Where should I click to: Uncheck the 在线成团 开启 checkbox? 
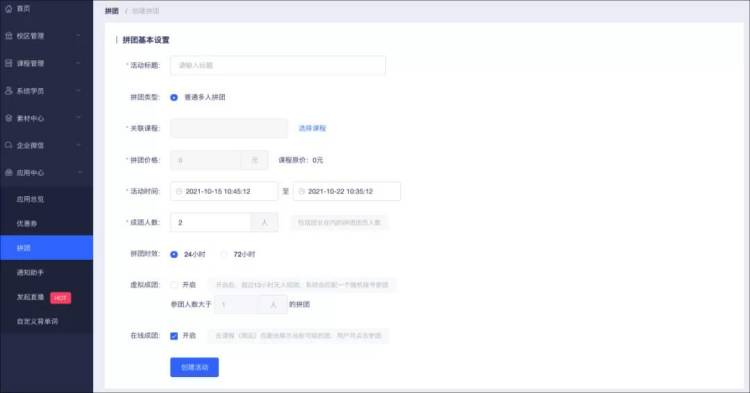174,336
